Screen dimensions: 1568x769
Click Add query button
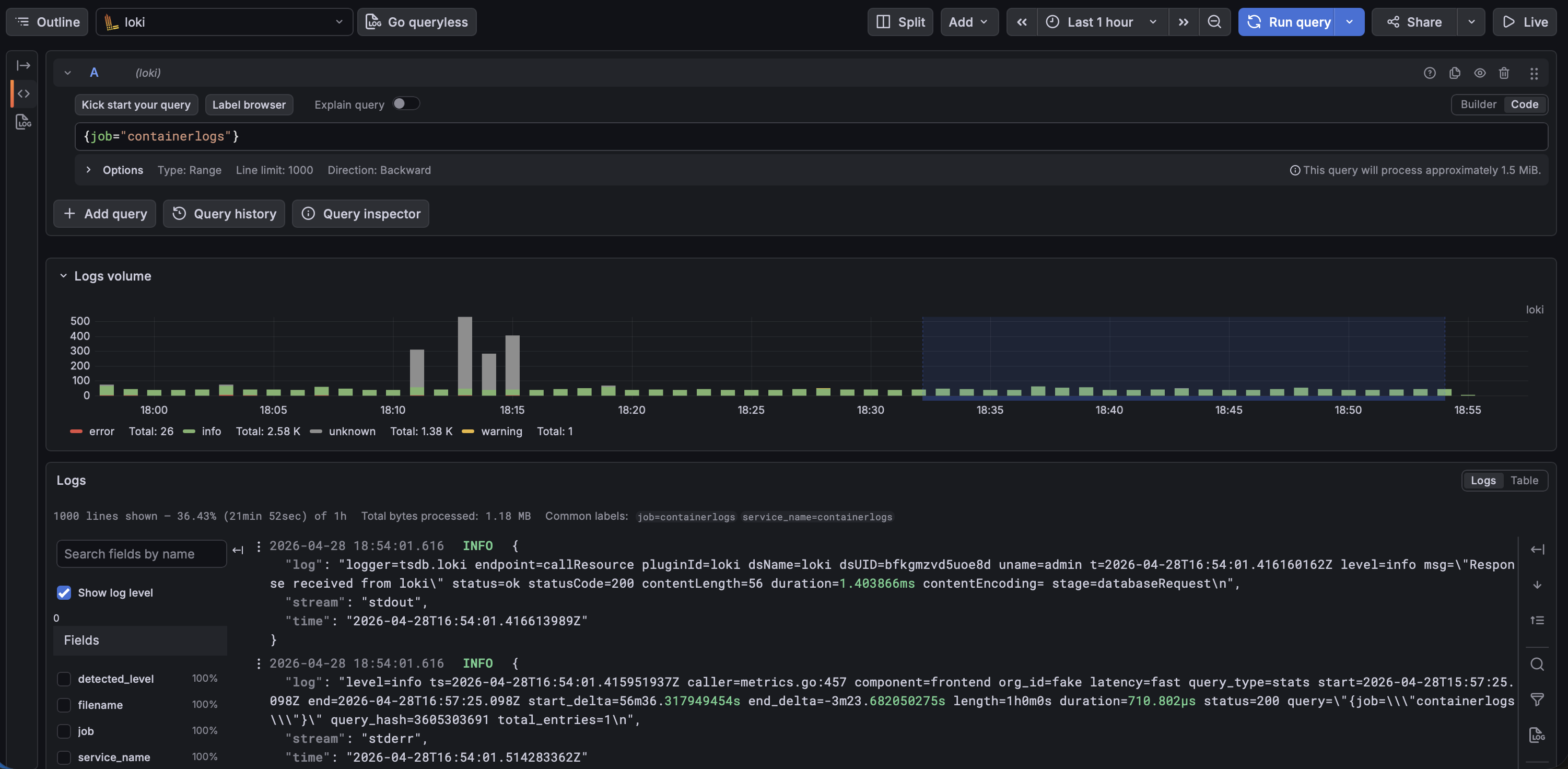click(104, 214)
